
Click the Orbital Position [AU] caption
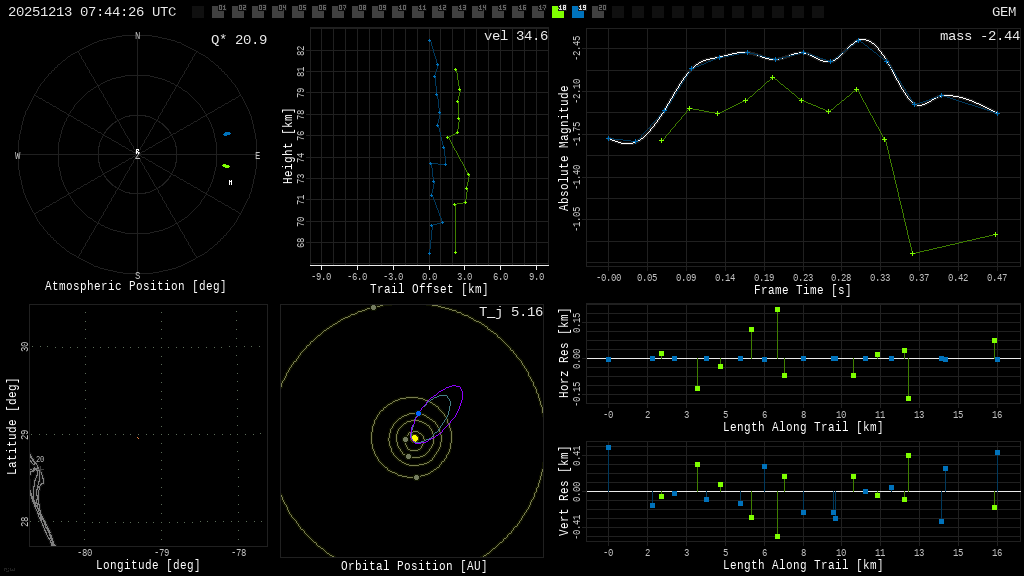[x=414, y=566]
